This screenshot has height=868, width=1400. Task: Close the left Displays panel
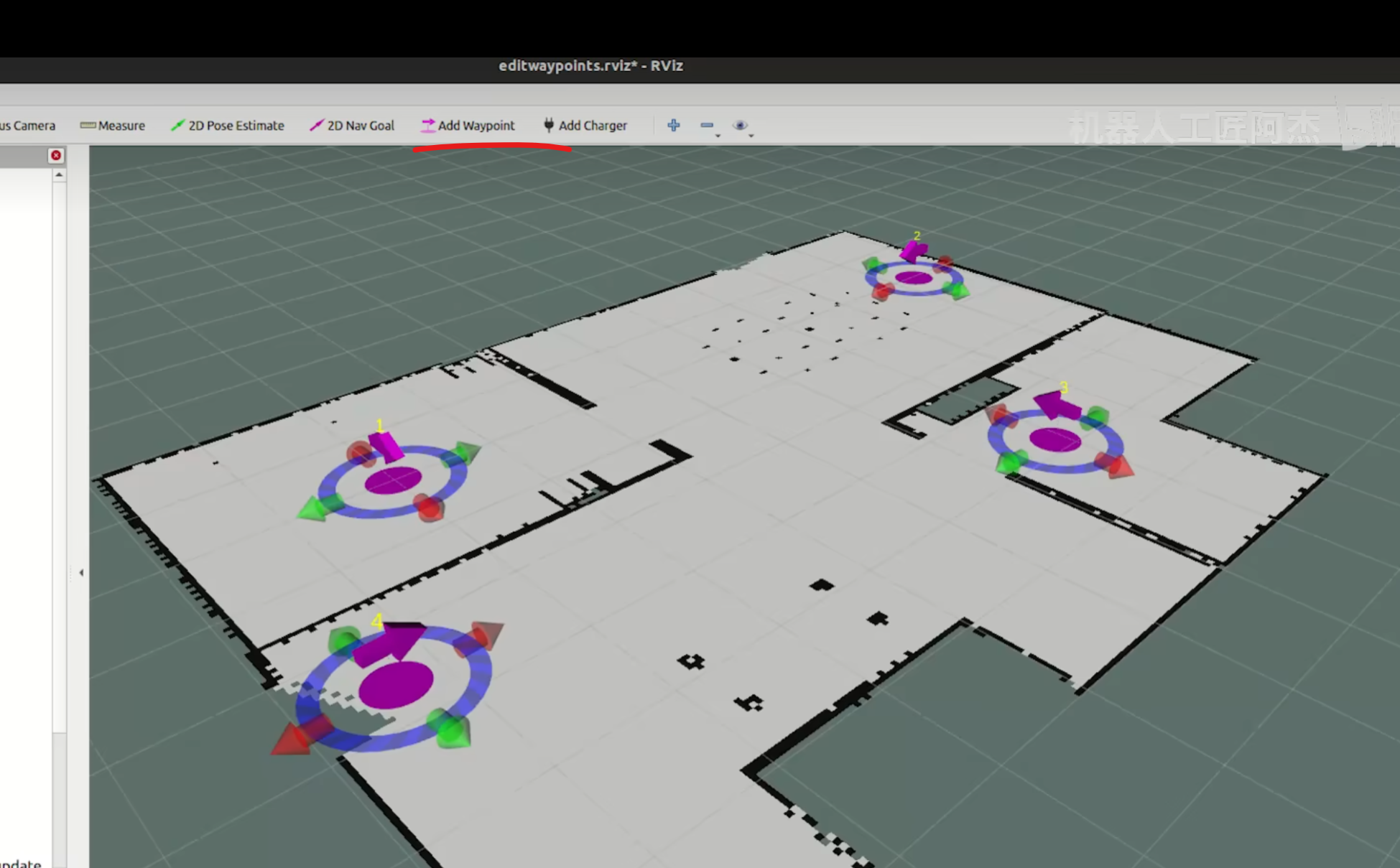pyautogui.click(x=56, y=155)
